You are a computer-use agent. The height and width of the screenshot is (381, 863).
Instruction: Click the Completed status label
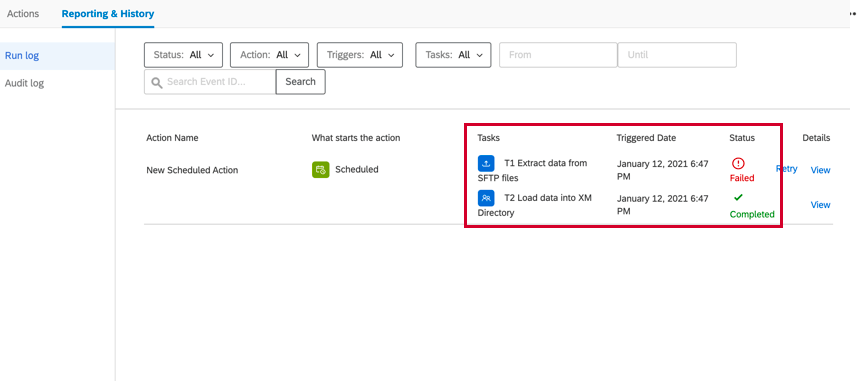pyautogui.click(x=752, y=214)
